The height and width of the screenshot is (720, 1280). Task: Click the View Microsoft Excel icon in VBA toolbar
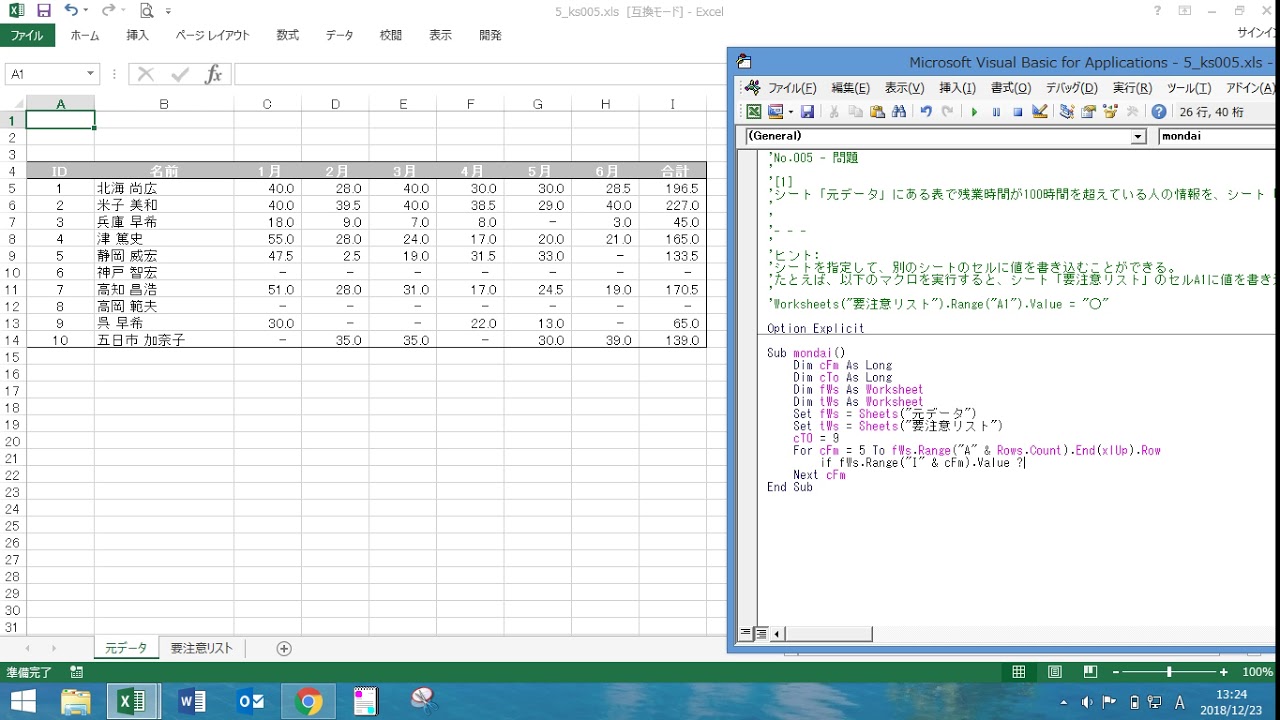(754, 112)
